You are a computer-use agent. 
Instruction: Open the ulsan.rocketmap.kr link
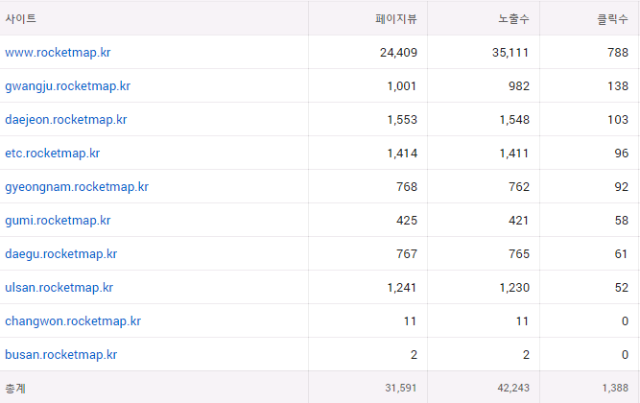[x=59, y=287]
